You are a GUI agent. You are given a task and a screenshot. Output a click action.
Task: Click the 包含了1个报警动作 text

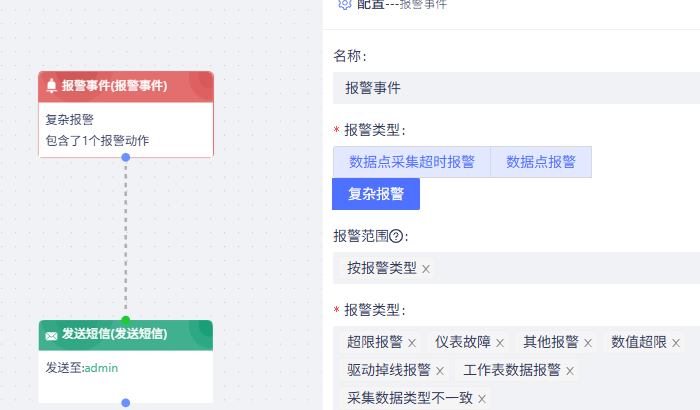[x=97, y=141]
